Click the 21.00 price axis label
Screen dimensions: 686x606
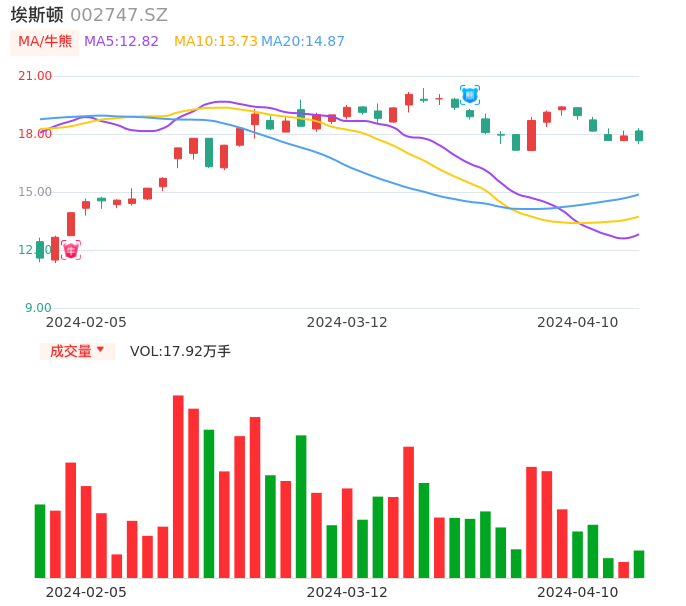(x=36, y=76)
